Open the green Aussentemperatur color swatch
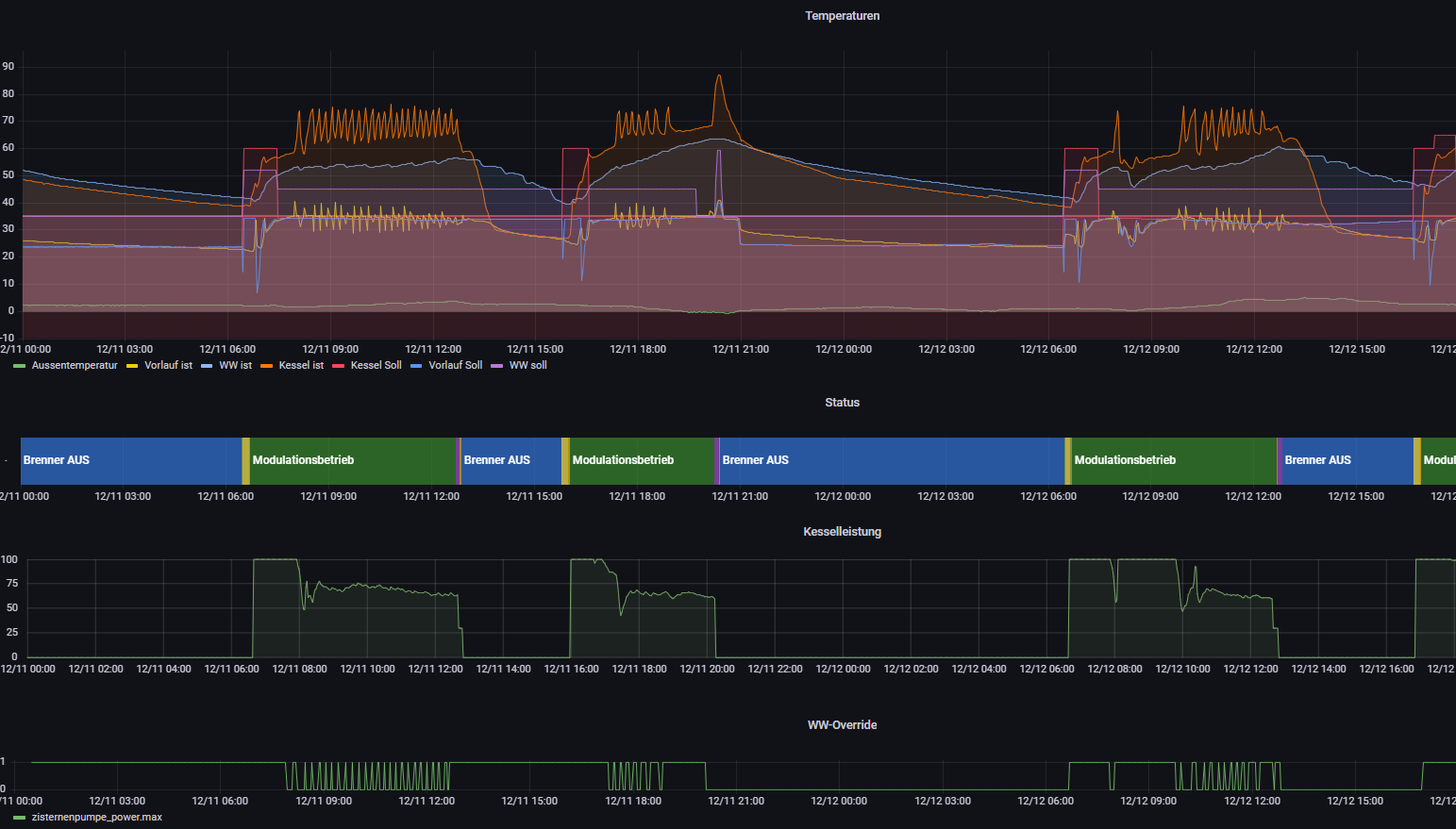1456x829 pixels. [19, 366]
